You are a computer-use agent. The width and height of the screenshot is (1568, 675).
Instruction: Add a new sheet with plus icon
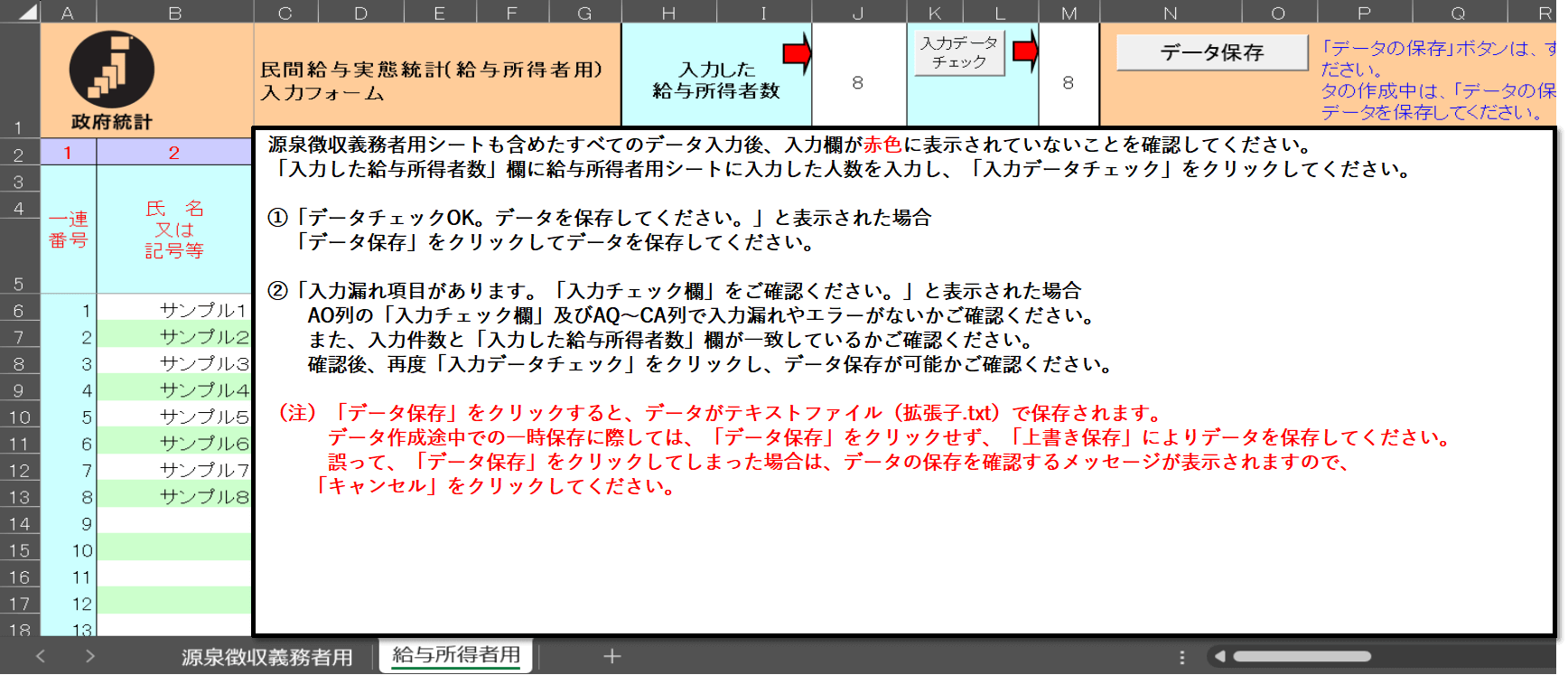click(x=611, y=656)
